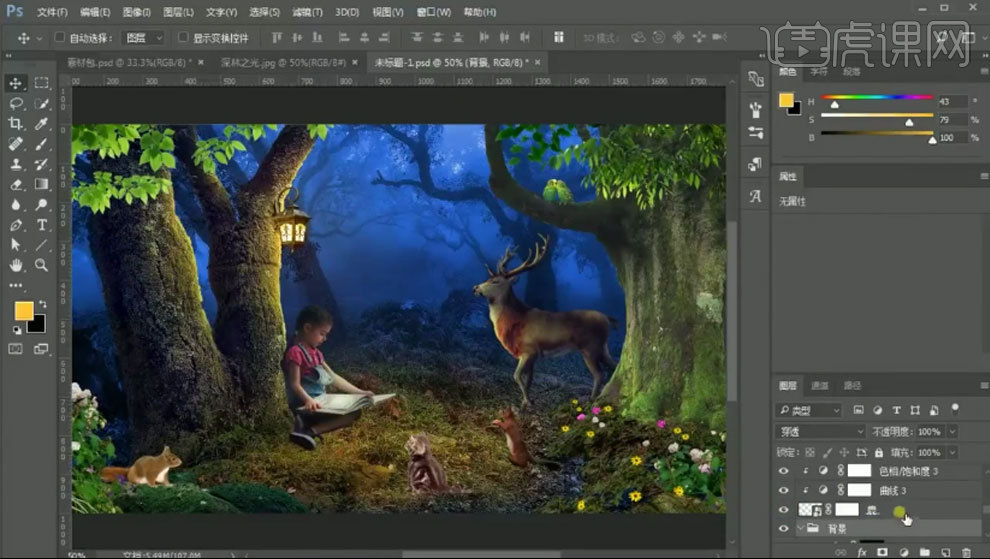
Task: Select the Lasso tool
Action: 16,103
